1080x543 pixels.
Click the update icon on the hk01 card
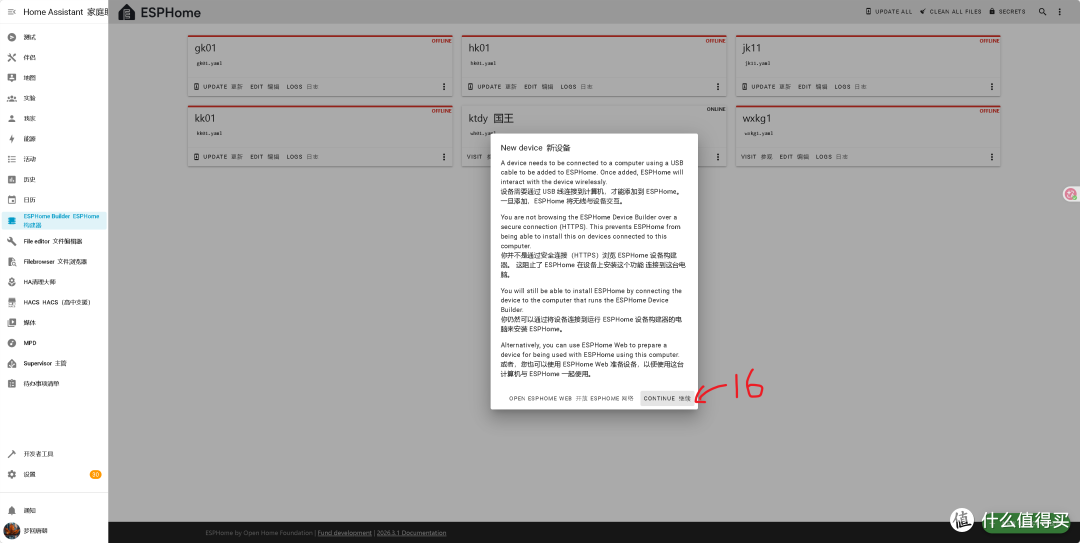(471, 87)
